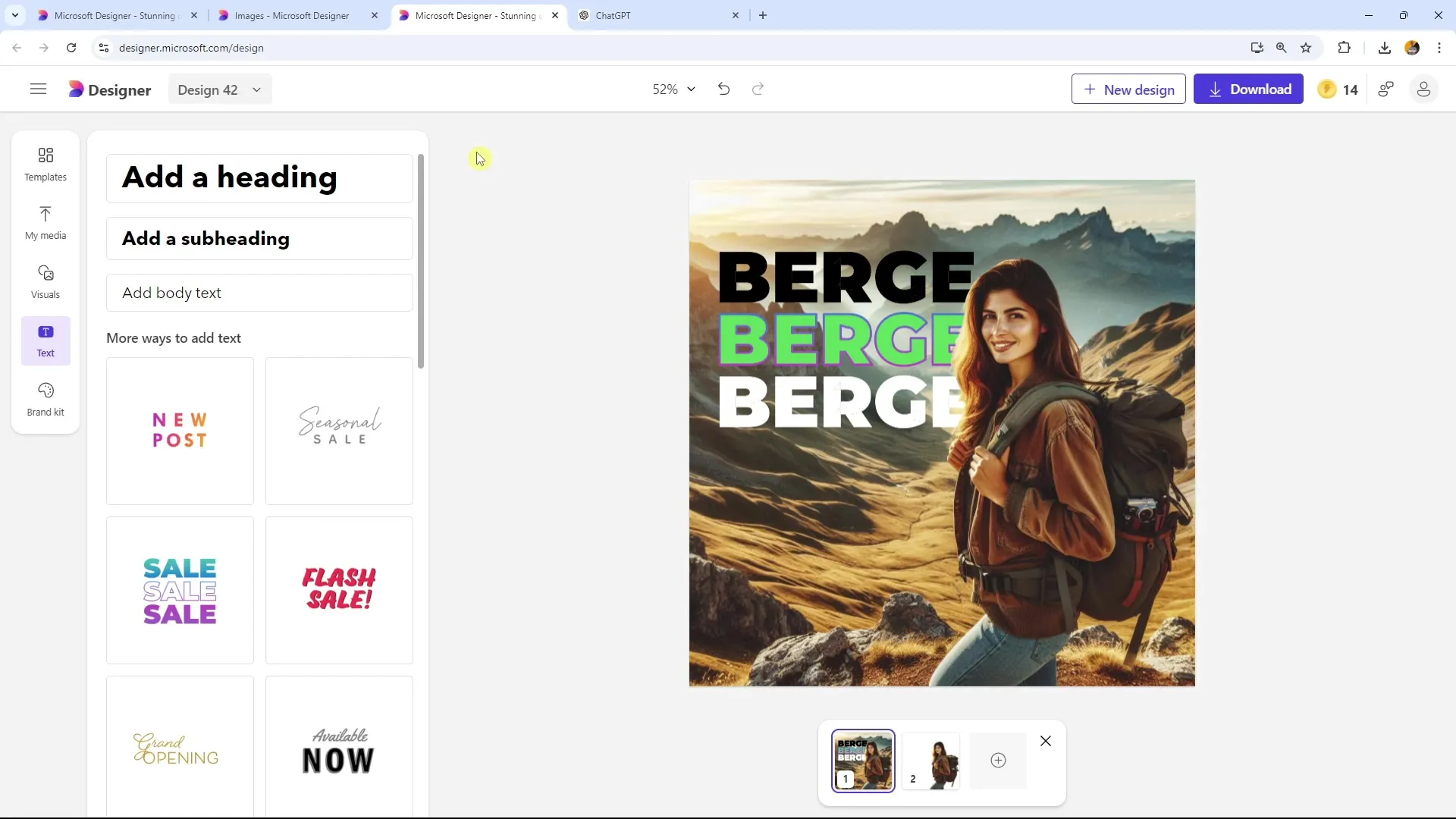Undo the last action
Viewport: 1456px width, 819px height.
coord(723,89)
